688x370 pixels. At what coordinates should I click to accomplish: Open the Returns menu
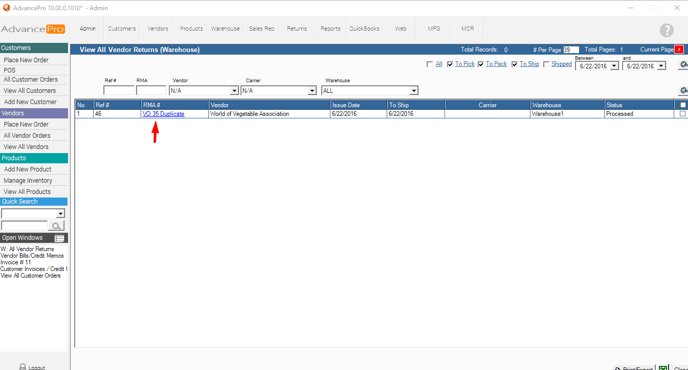coord(297,29)
